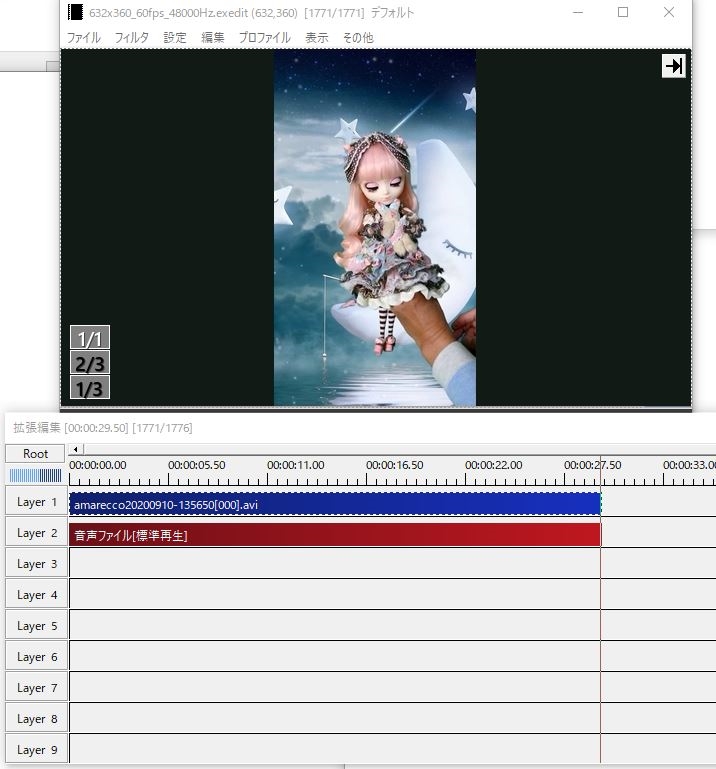Click the 00:00:05.50 mark on the time ruler

197,465
